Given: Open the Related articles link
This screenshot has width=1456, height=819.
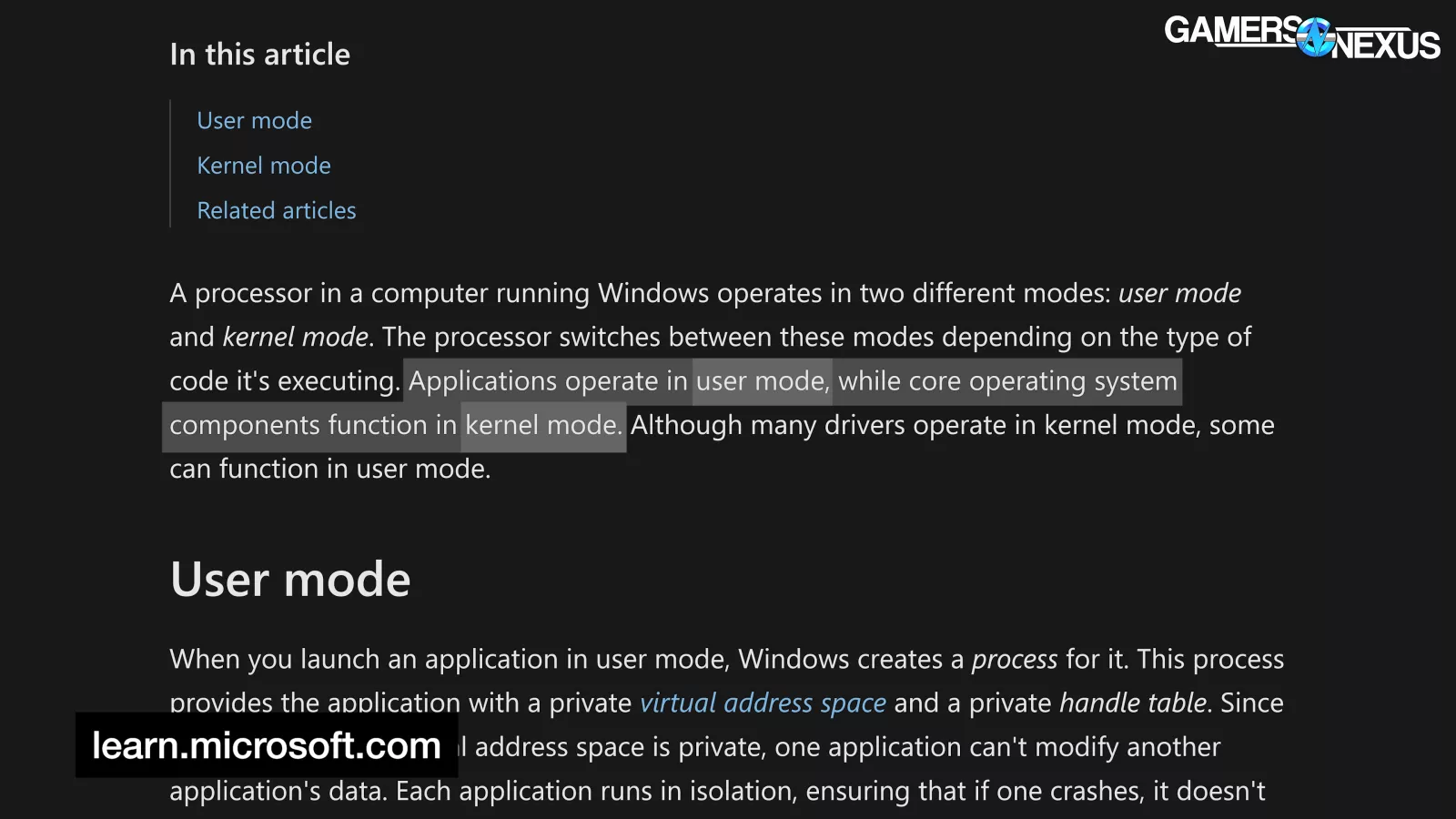Looking at the screenshot, I should click(x=276, y=210).
